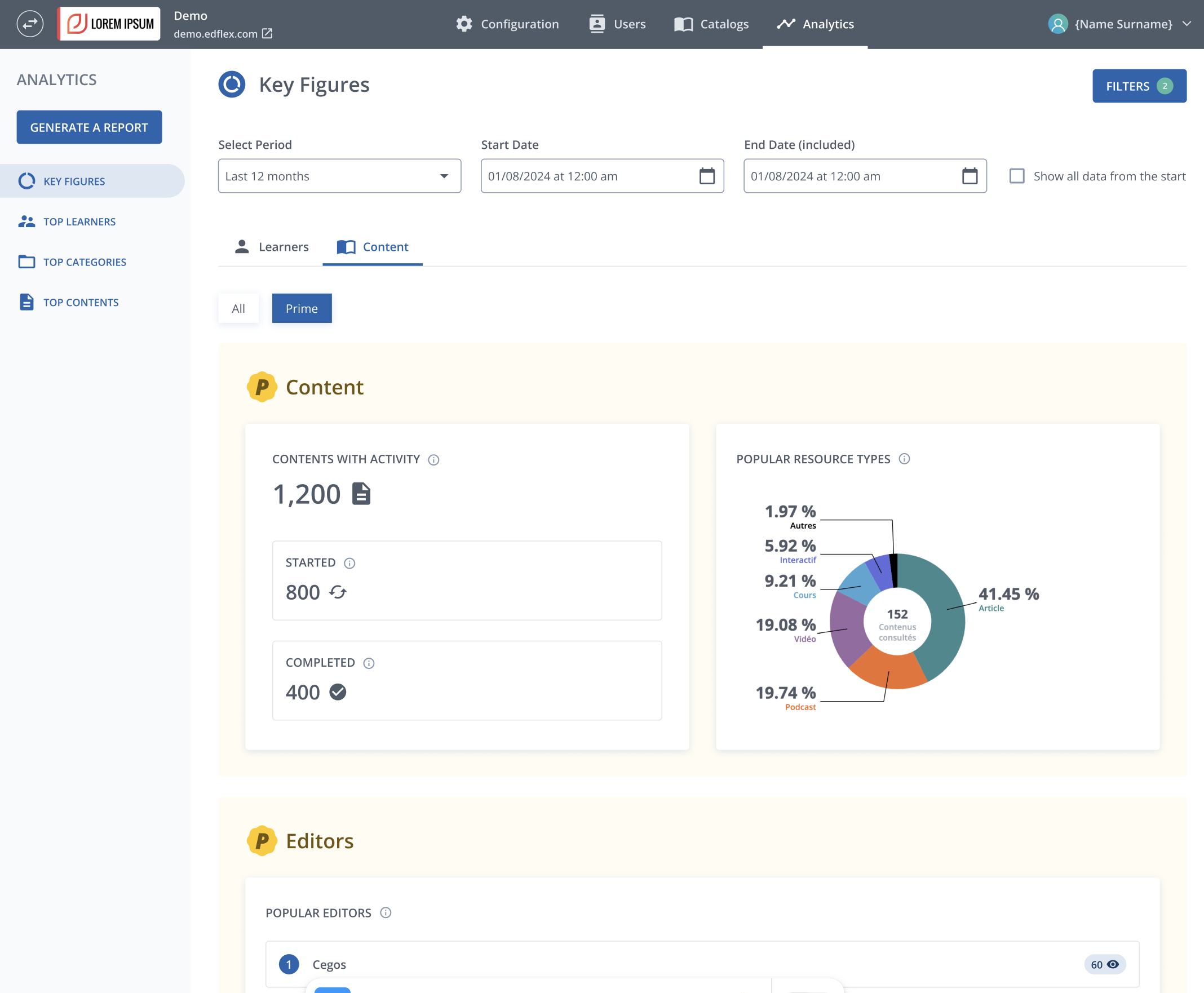
Task: Click info icon next to Started
Action: coord(349,564)
